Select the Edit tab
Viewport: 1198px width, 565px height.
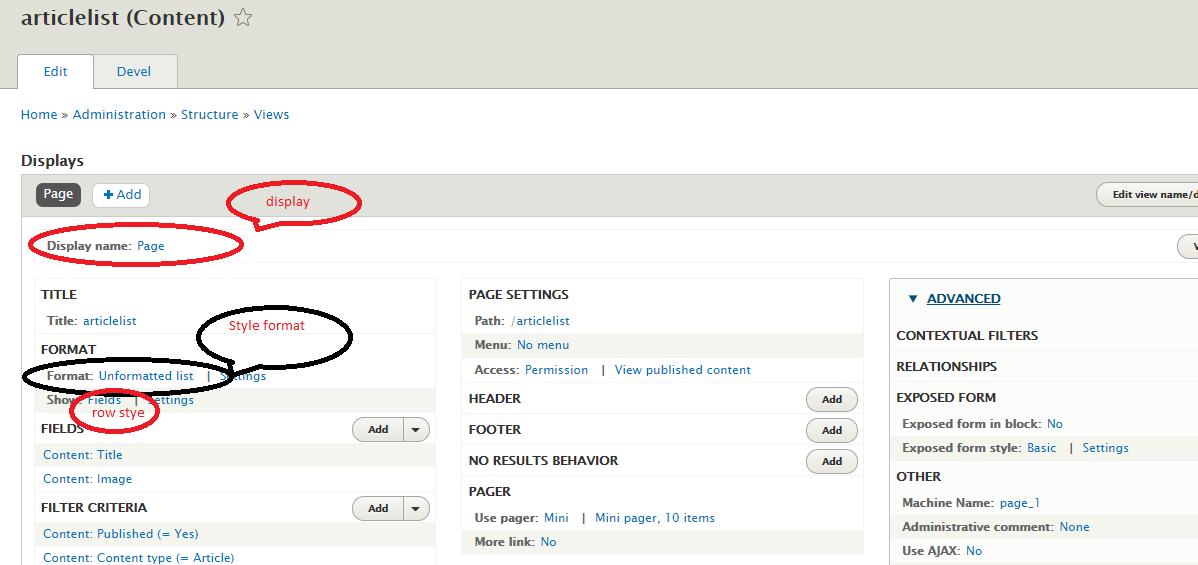pyautogui.click(x=56, y=71)
